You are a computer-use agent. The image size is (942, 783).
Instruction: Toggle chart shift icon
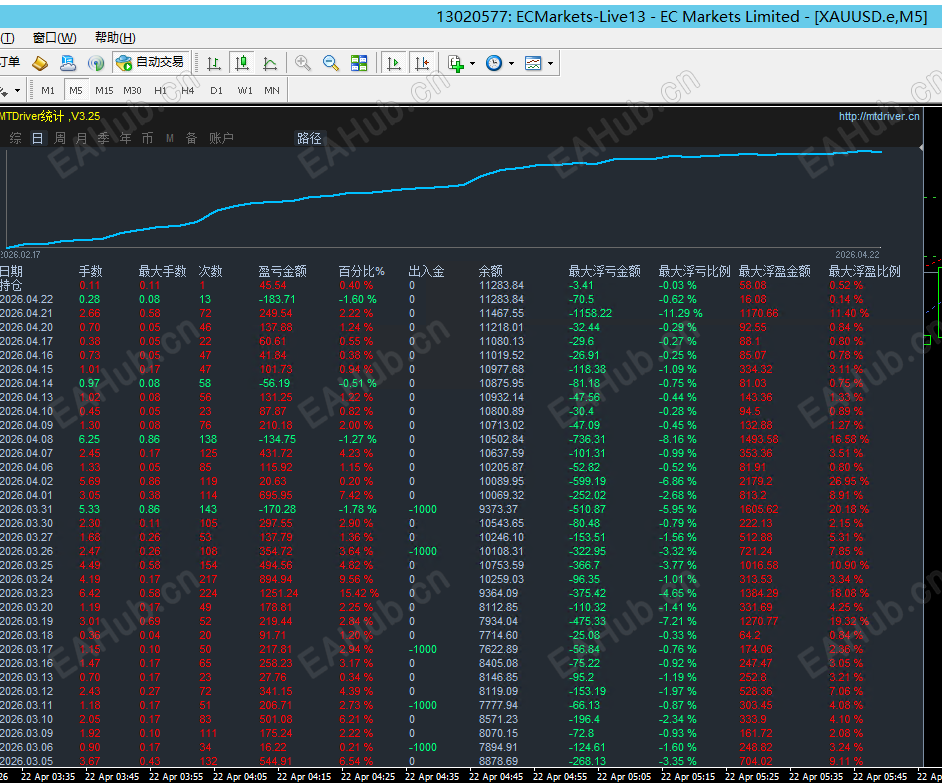(x=422, y=63)
